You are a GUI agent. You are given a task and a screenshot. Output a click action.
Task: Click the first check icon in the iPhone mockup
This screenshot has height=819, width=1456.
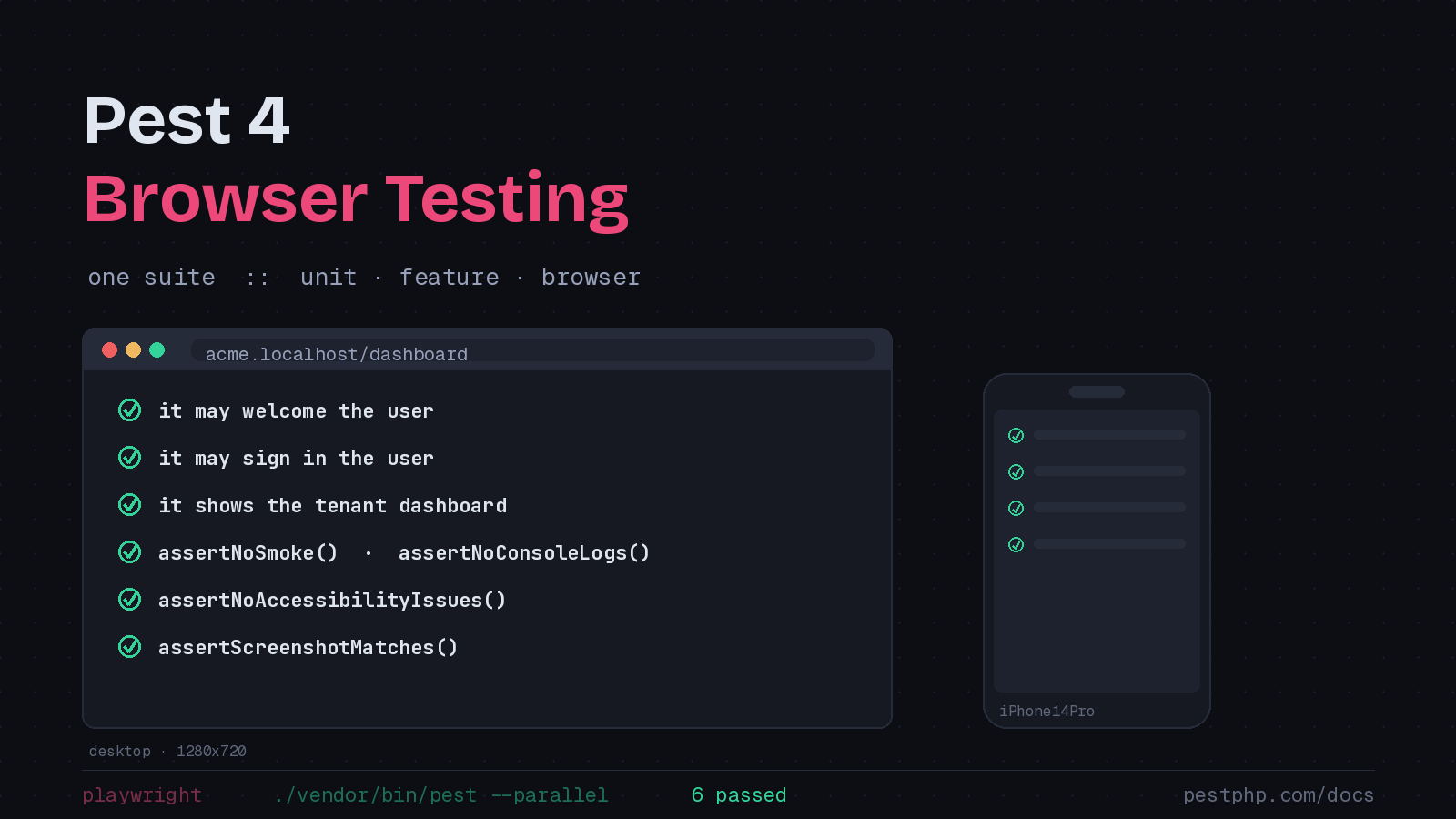coord(1016,436)
